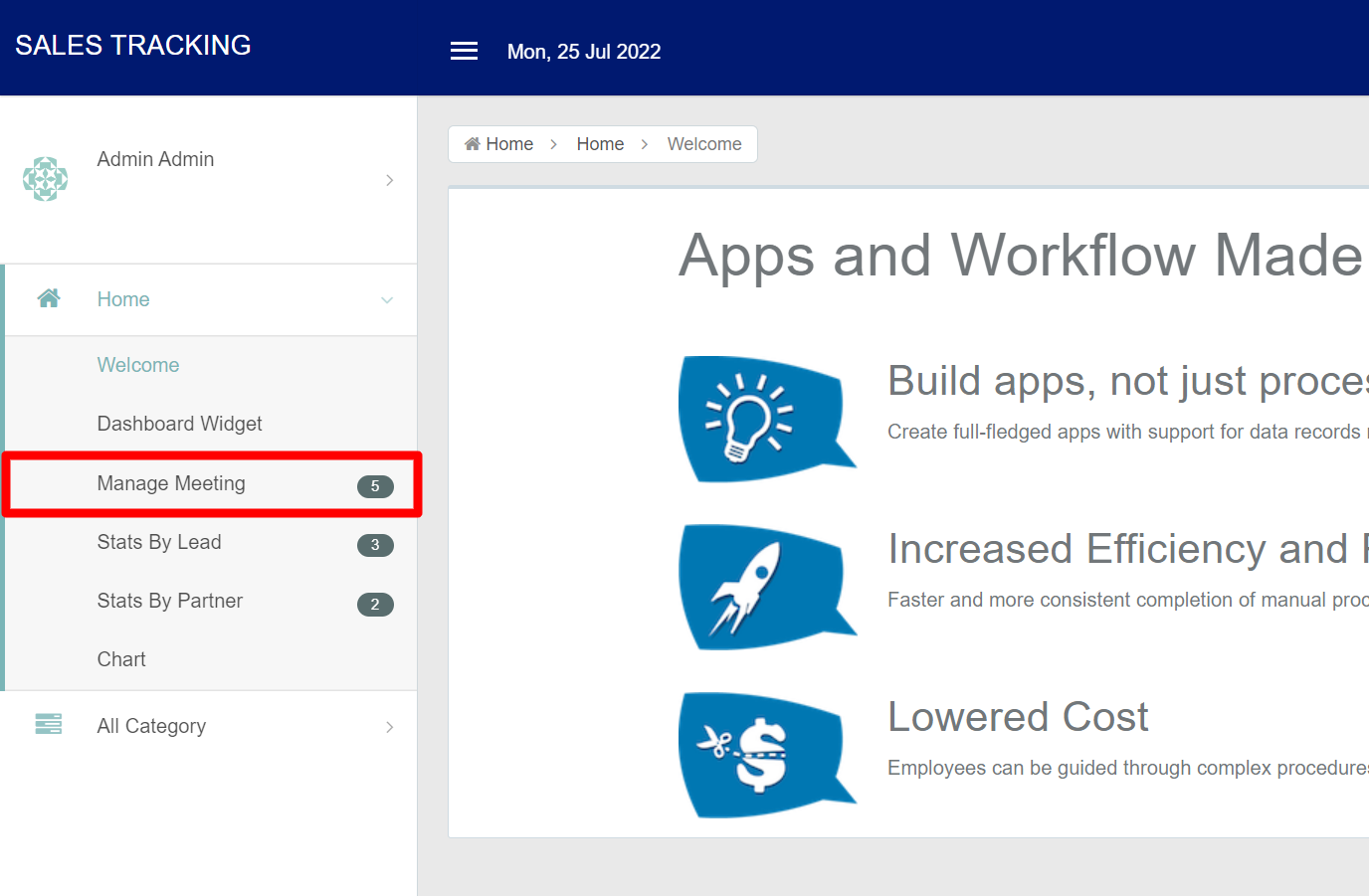Open the Welcome menu item
This screenshot has width=1369, height=896.
pos(138,365)
